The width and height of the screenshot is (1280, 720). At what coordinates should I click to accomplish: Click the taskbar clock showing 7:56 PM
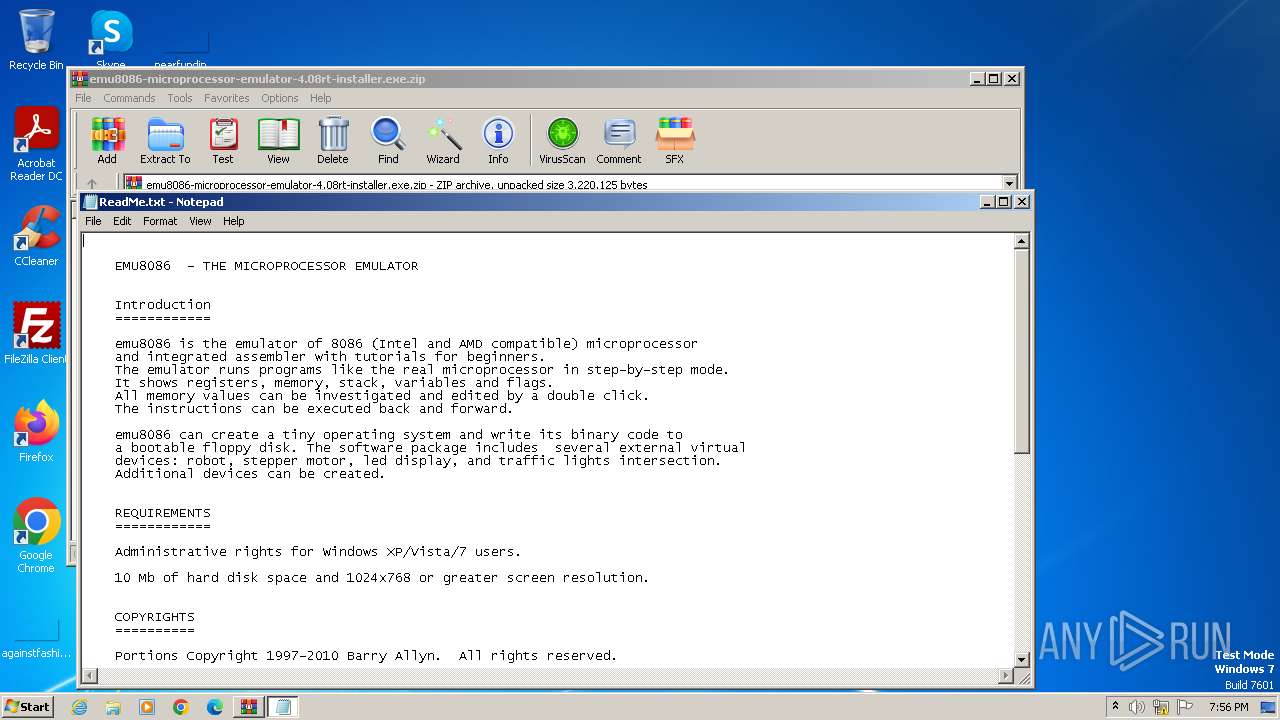click(x=1228, y=707)
